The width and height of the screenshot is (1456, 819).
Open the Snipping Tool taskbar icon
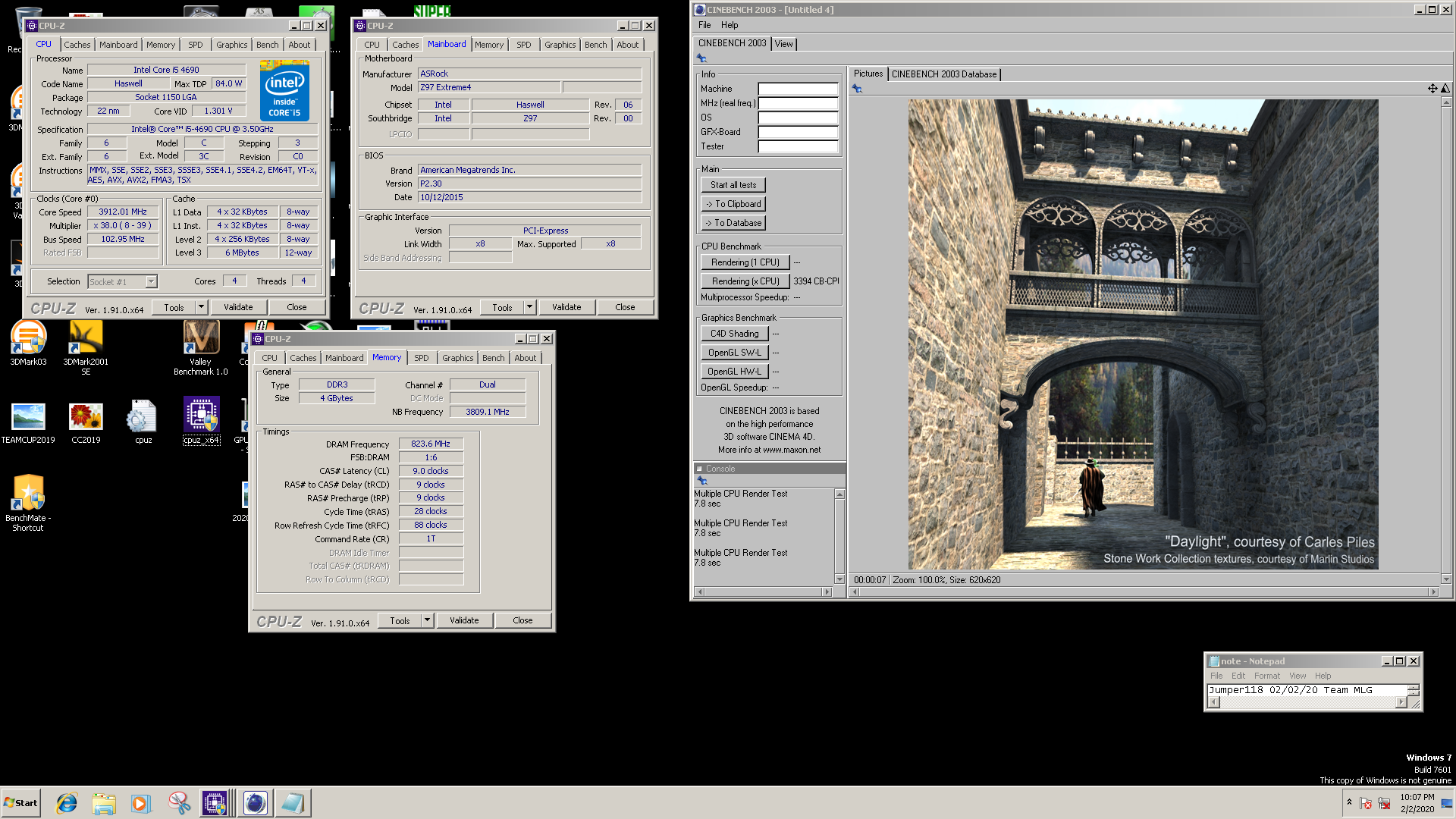click(x=179, y=803)
